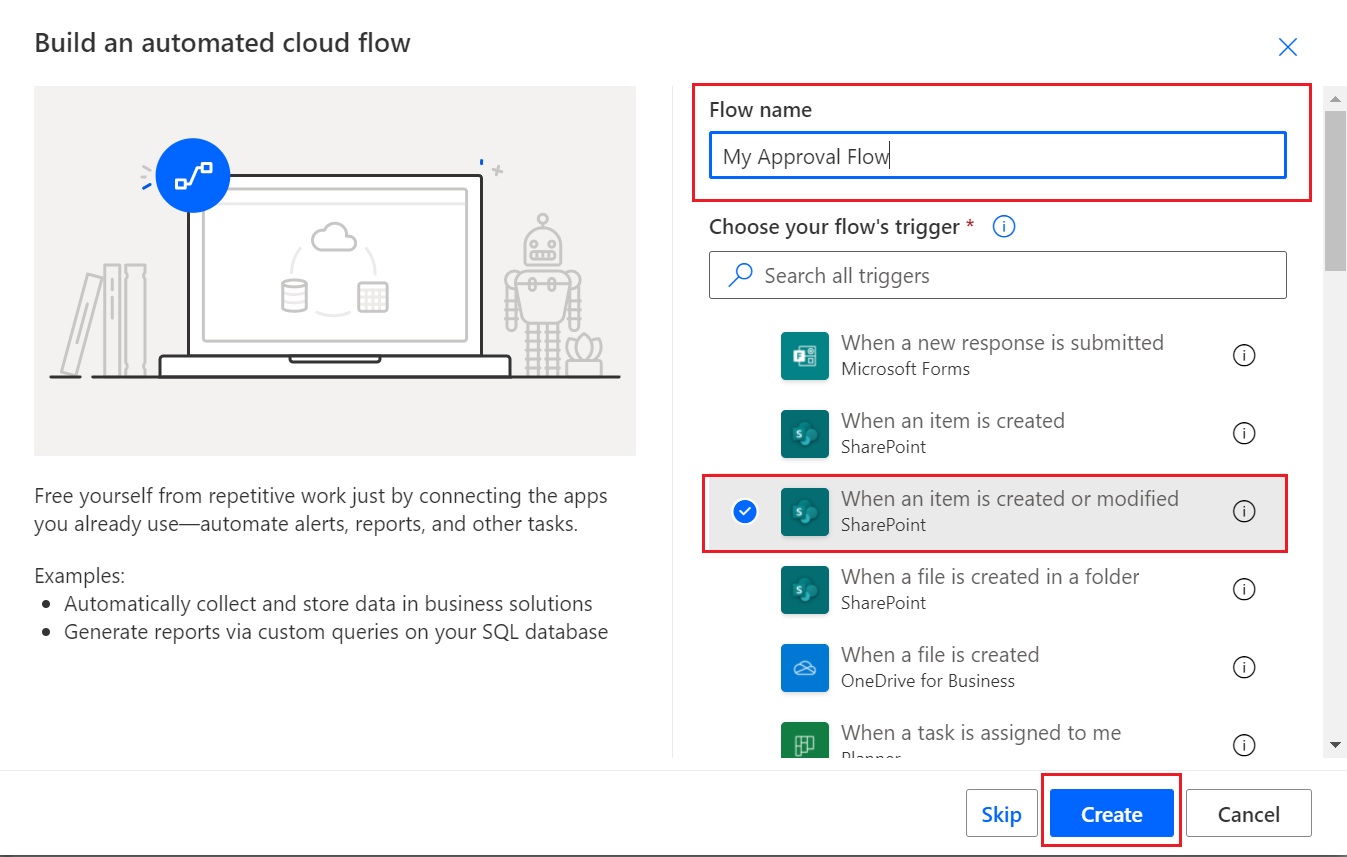The image size is (1347, 857).
Task: Click info icon beside Choose your flow's trigger
Action: coord(1004,227)
